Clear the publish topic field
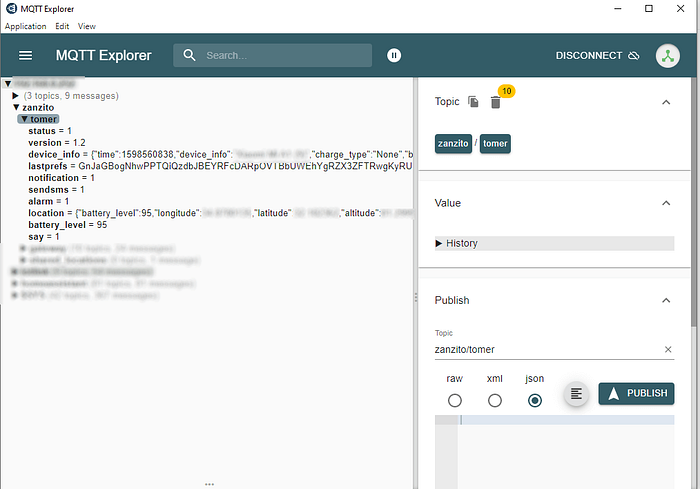The width and height of the screenshot is (700, 489). (668, 349)
